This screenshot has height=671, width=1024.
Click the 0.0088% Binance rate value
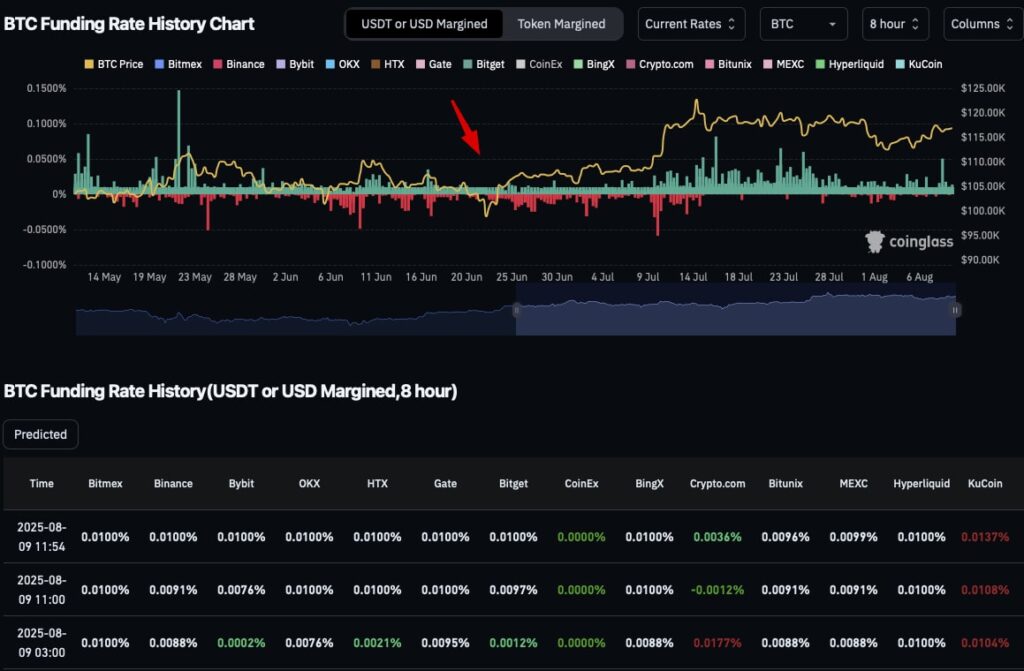click(x=173, y=643)
